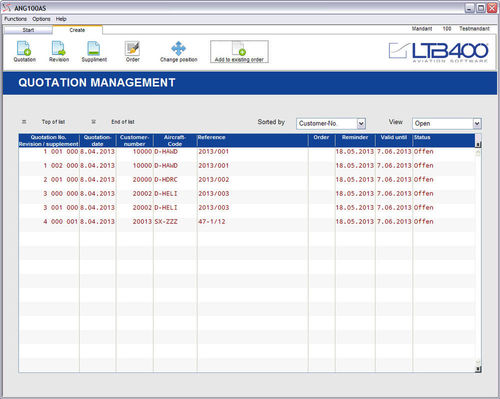
Task: Click Add to existing order button
Action: 239,52
